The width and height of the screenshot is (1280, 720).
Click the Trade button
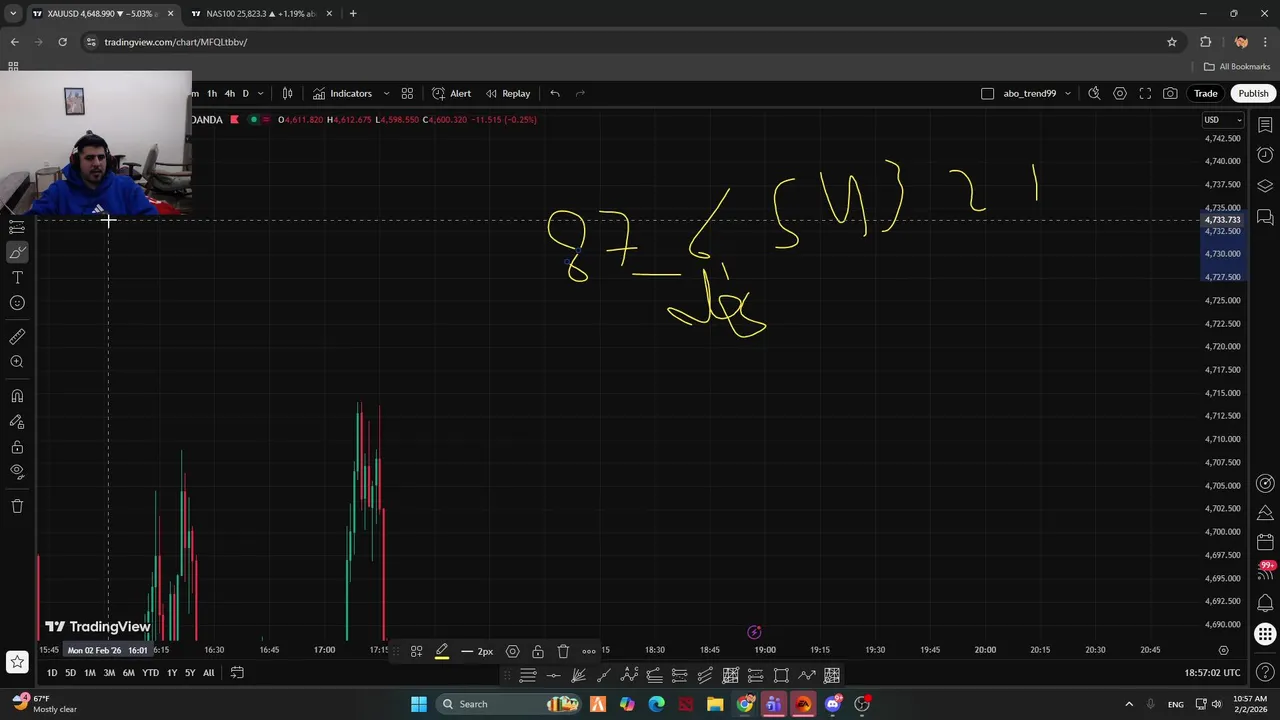click(1205, 93)
